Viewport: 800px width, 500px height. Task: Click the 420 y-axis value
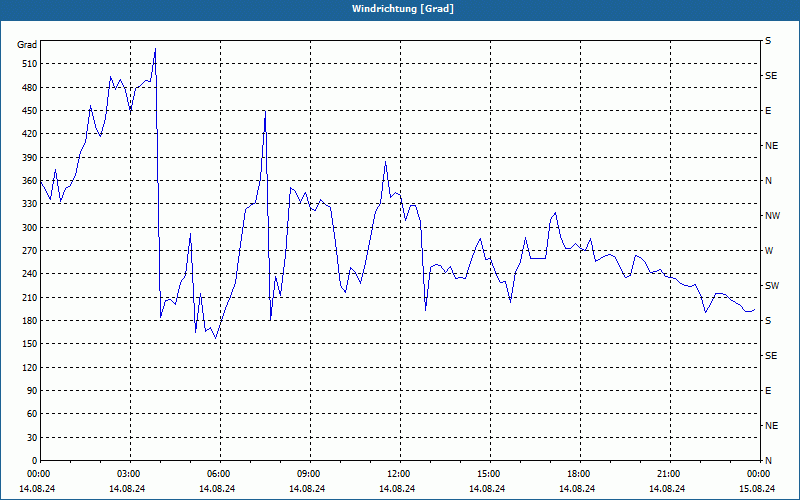[x=30, y=134]
